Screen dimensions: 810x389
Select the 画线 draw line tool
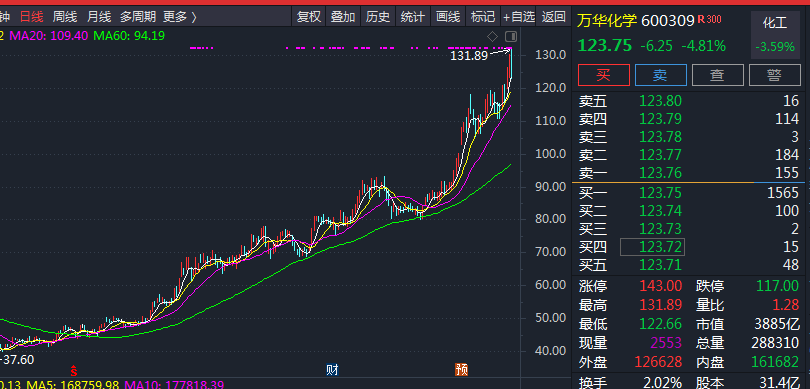pyautogui.click(x=448, y=17)
